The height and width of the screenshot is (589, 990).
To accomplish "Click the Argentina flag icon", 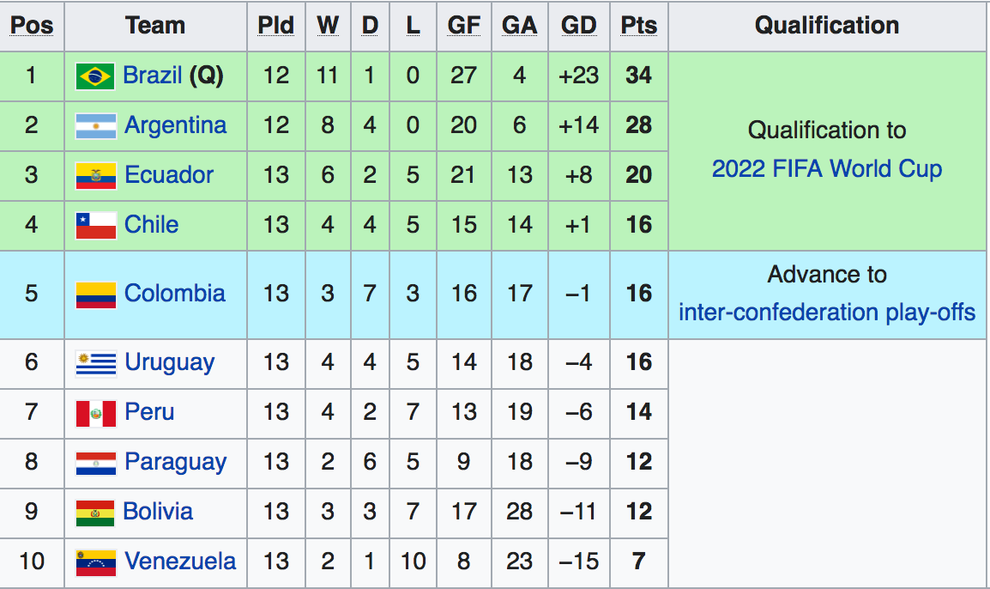I will (95, 126).
